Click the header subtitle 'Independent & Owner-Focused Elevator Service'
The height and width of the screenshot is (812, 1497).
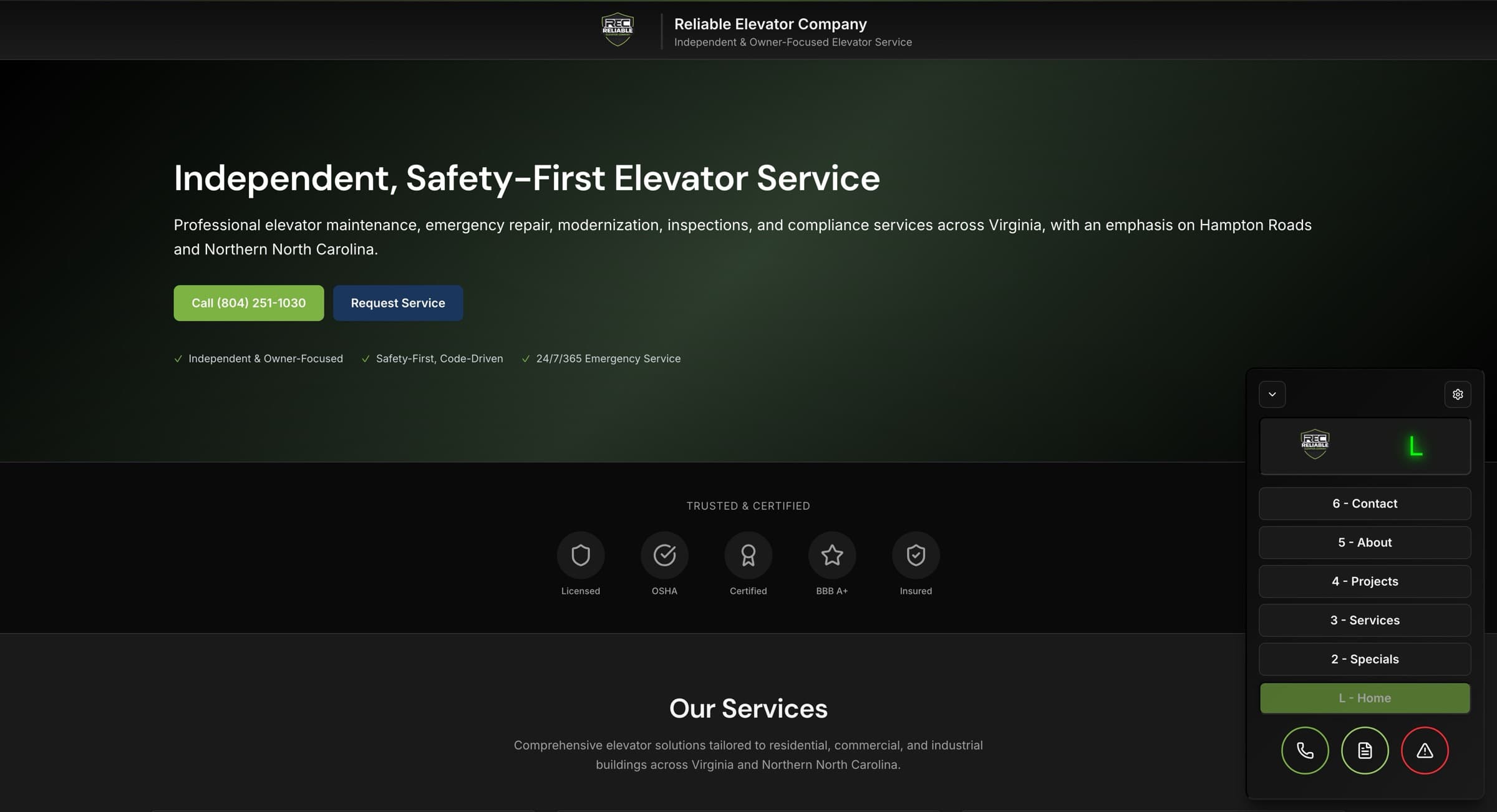793,42
